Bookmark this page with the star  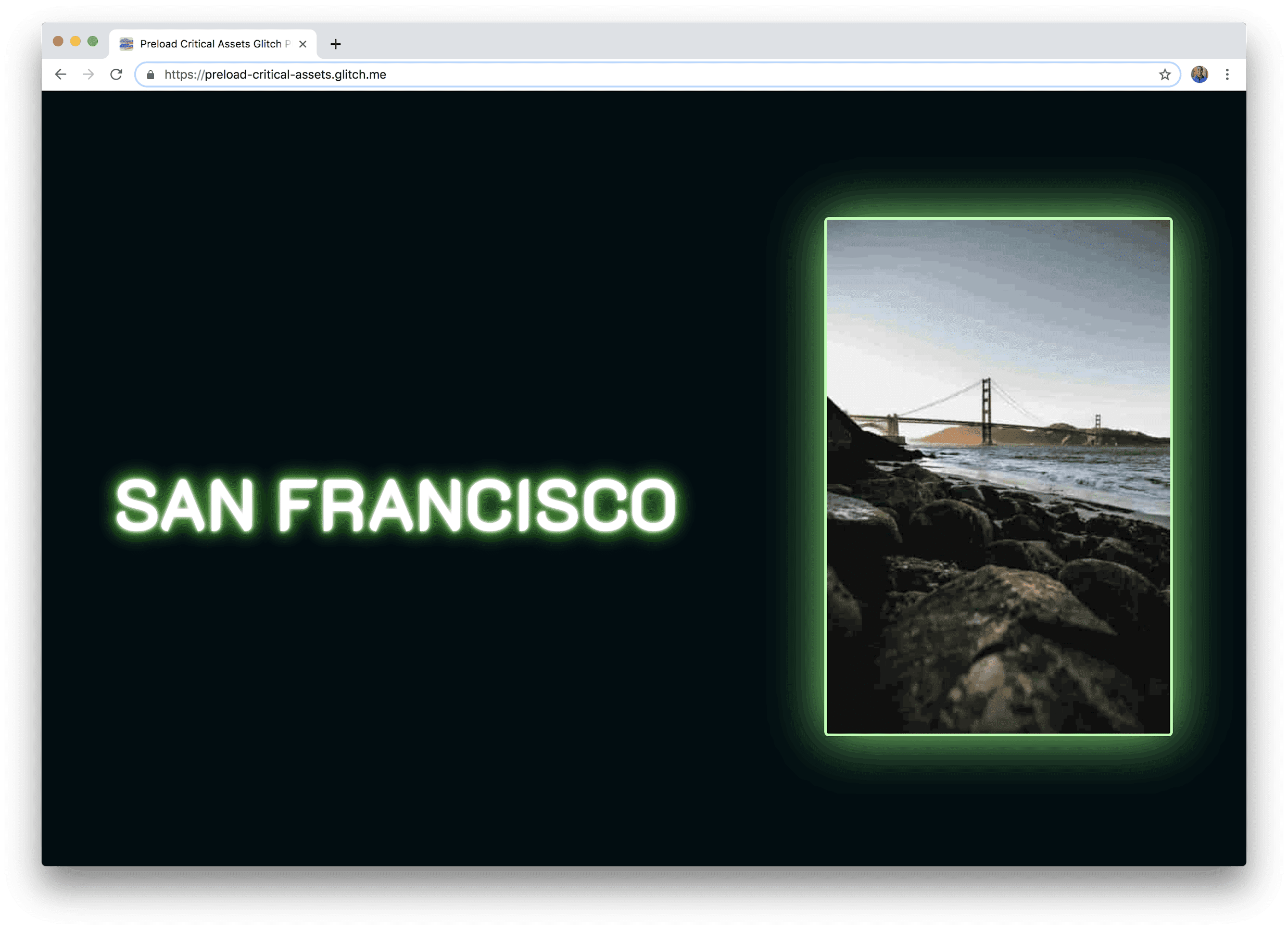point(1165,74)
